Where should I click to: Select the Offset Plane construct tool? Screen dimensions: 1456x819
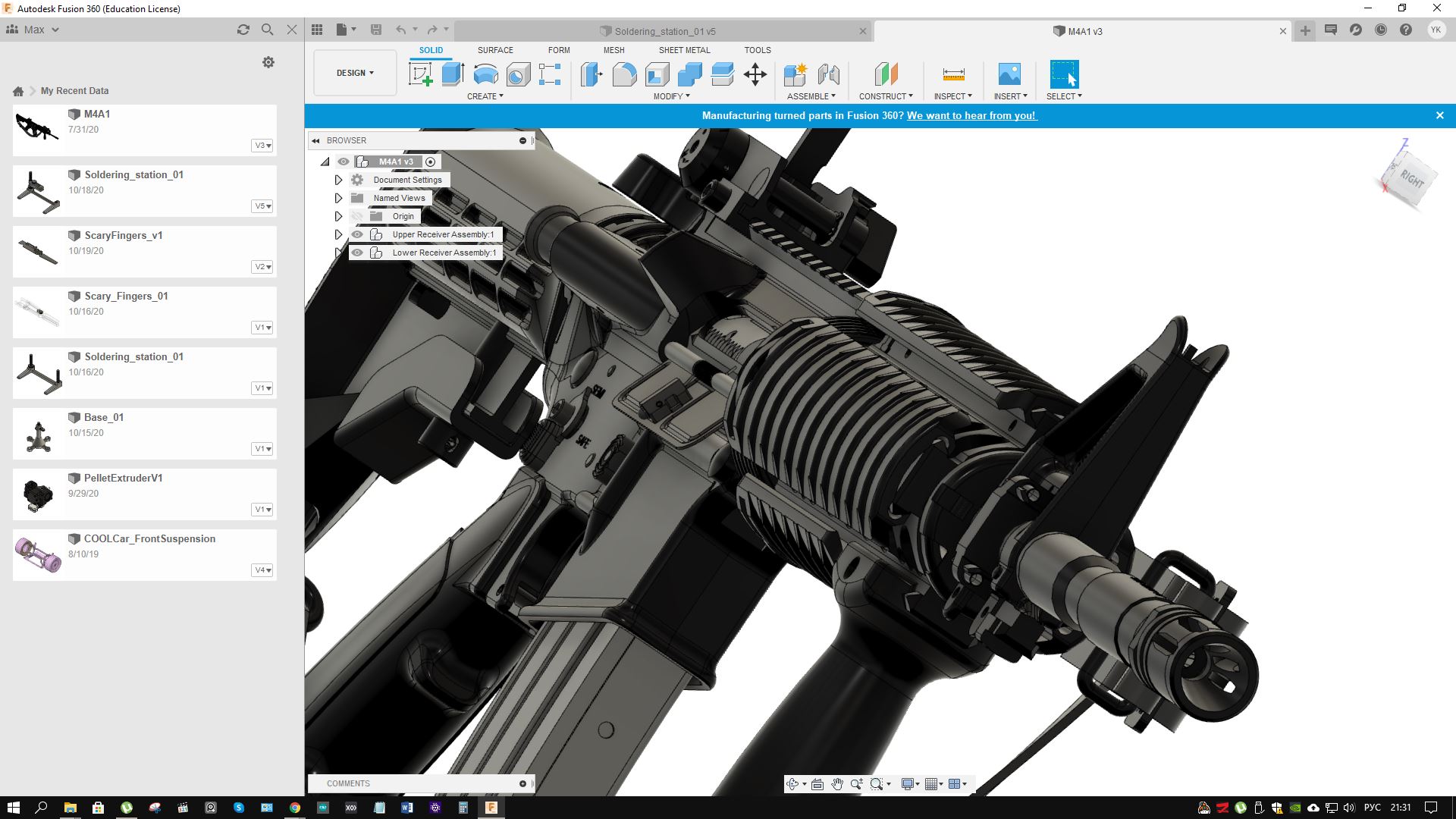point(886,74)
